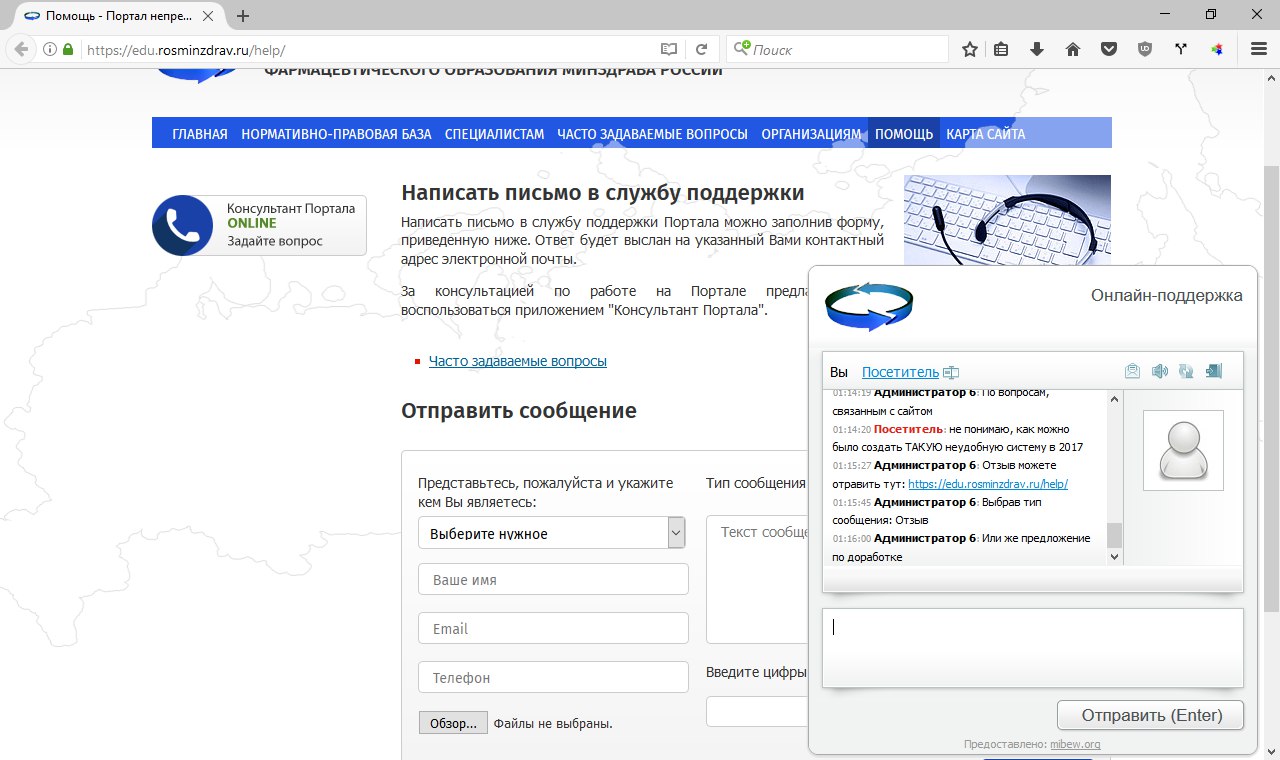Click the colorful star extension icon
Viewport: 1280px width, 760px height.
(1217, 49)
